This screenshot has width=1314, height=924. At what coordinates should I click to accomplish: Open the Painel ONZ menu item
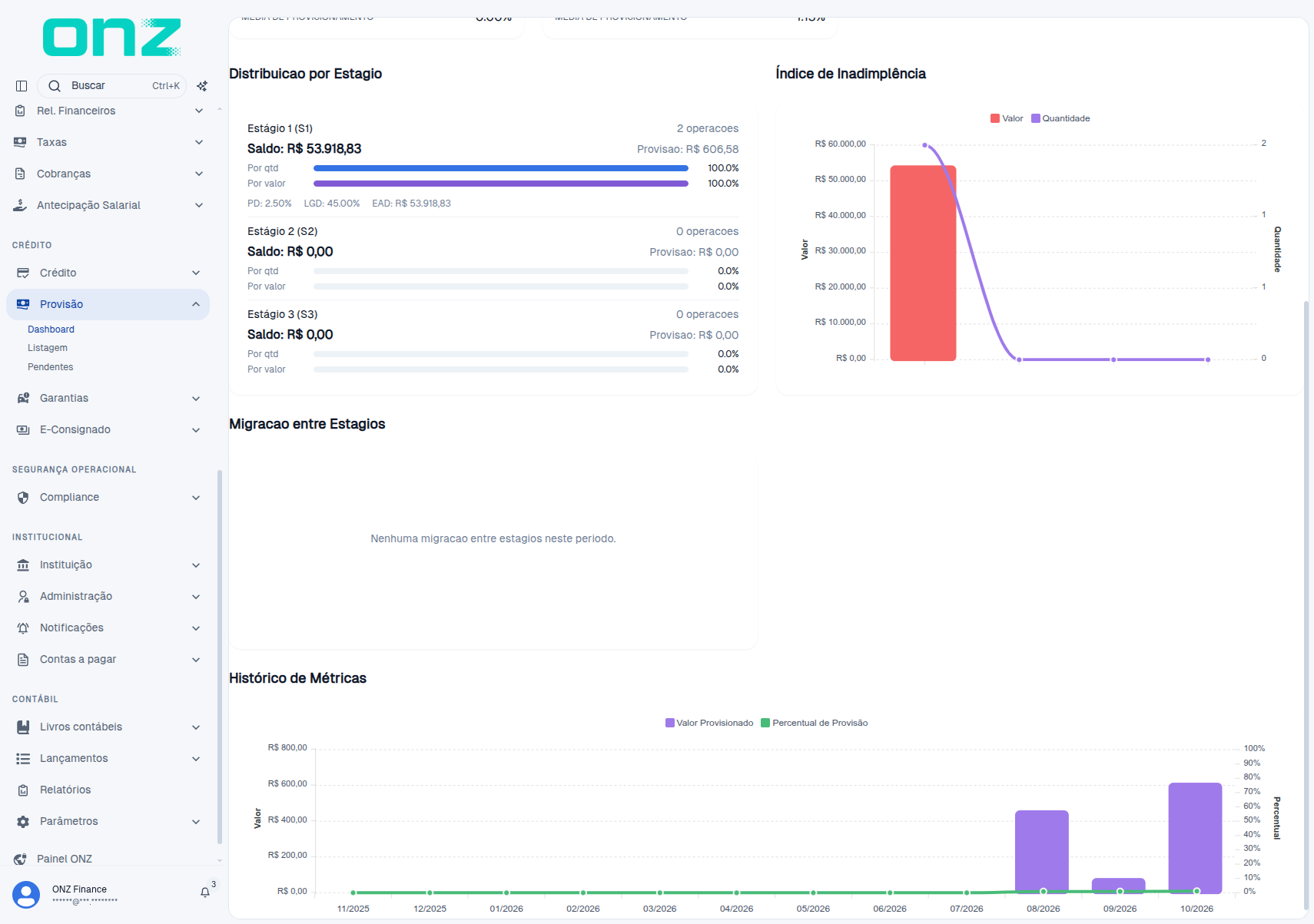tap(108, 859)
